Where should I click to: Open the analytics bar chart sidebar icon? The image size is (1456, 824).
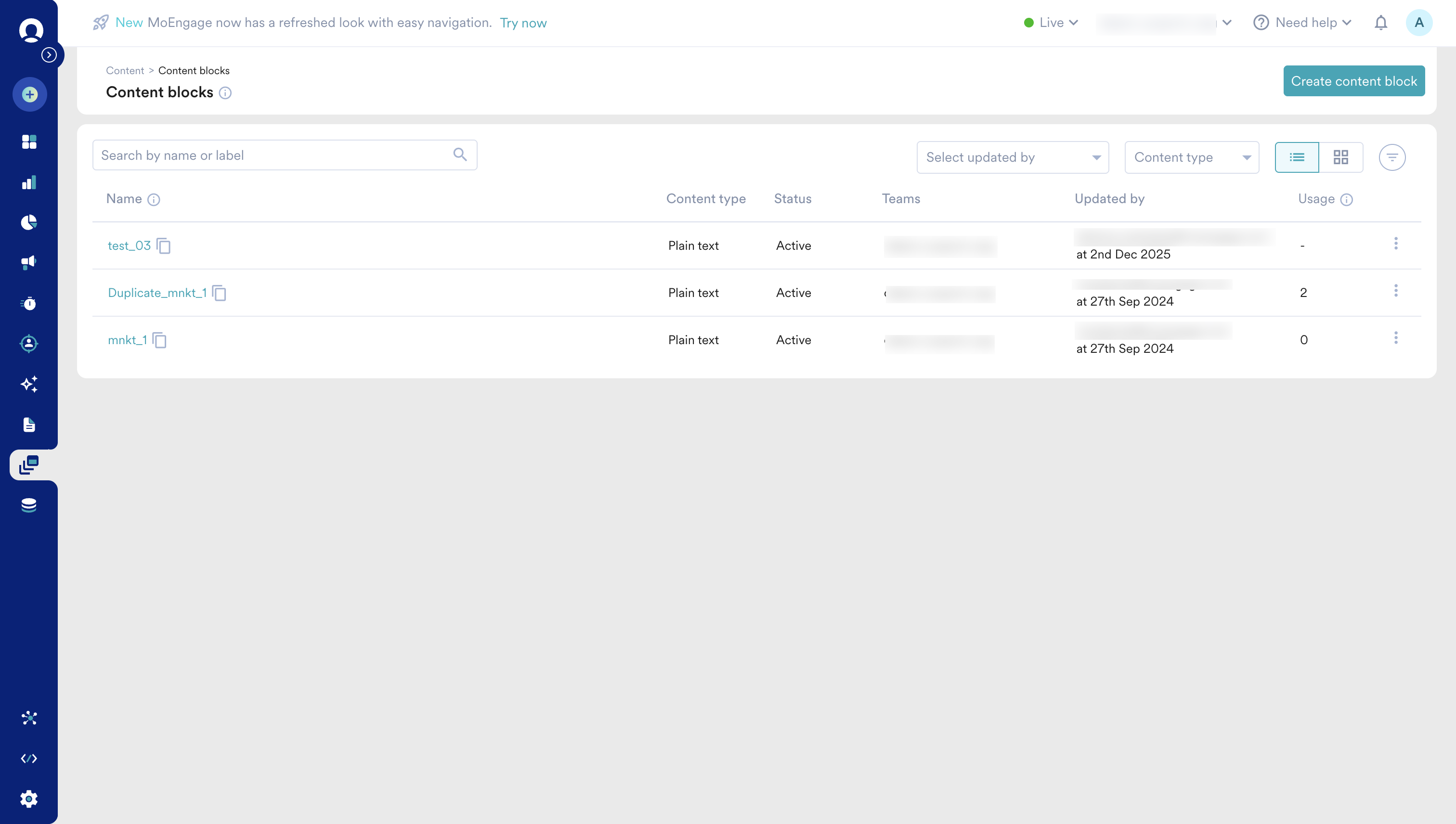click(29, 182)
